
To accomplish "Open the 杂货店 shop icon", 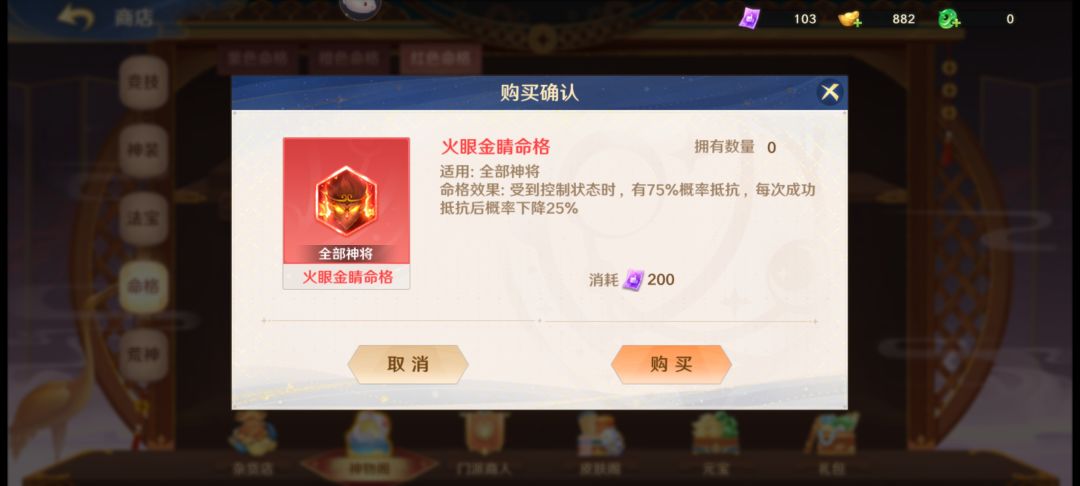I will (x=252, y=444).
